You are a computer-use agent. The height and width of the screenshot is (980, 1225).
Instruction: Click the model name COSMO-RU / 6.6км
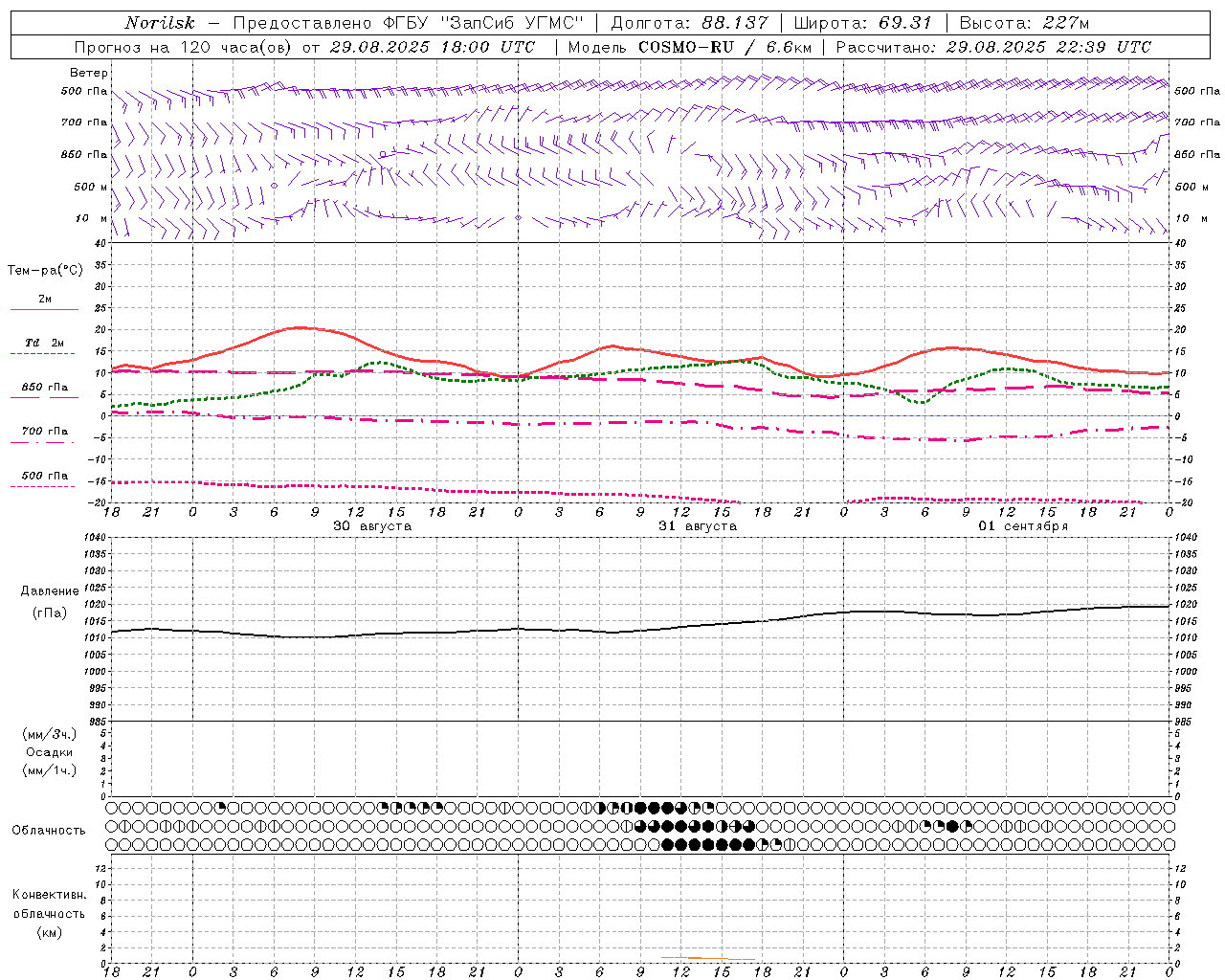click(724, 47)
